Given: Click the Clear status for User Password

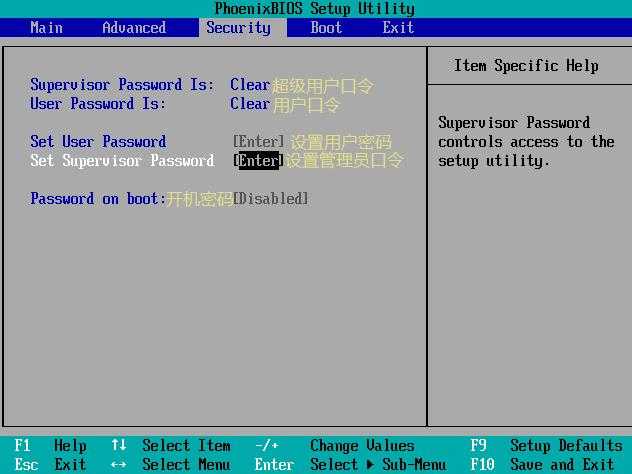Looking at the screenshot, I should tap(250, 104).
